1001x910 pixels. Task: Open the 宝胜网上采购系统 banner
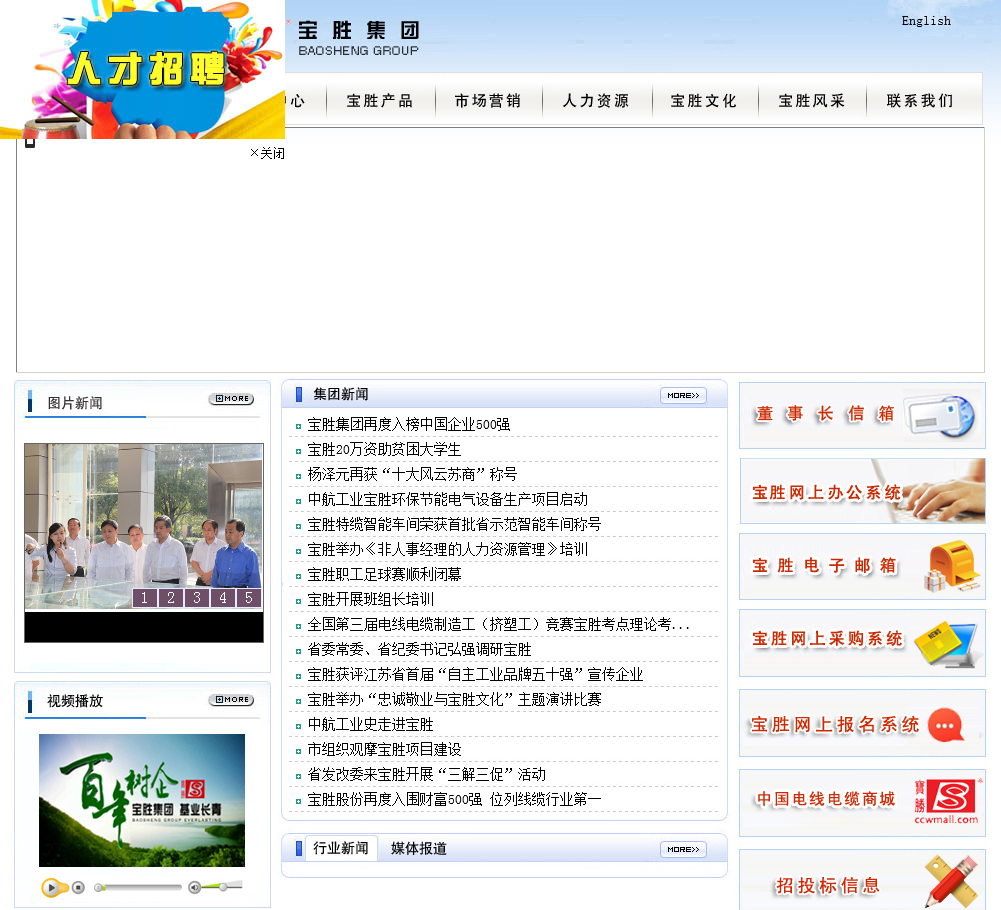[x=862, y=642]
